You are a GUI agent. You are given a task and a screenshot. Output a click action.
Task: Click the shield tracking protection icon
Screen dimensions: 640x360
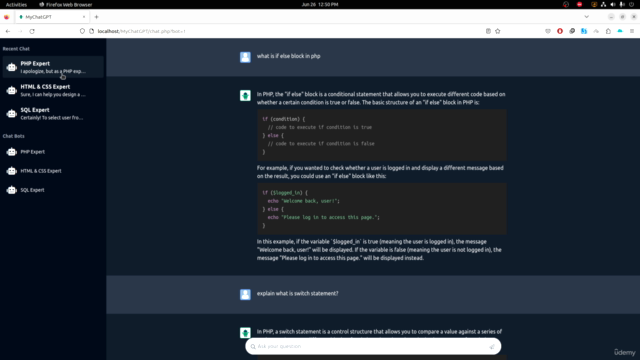[82, 31]
